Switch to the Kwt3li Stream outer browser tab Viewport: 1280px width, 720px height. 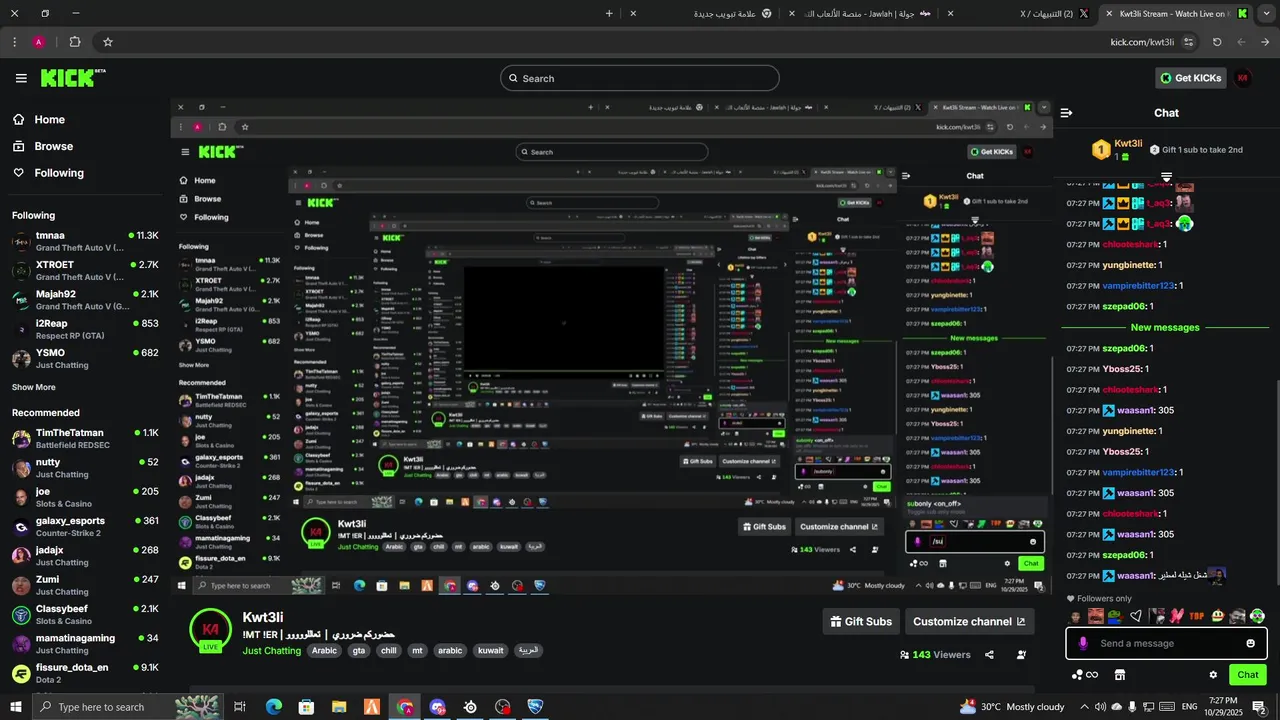pos(1171,14)
